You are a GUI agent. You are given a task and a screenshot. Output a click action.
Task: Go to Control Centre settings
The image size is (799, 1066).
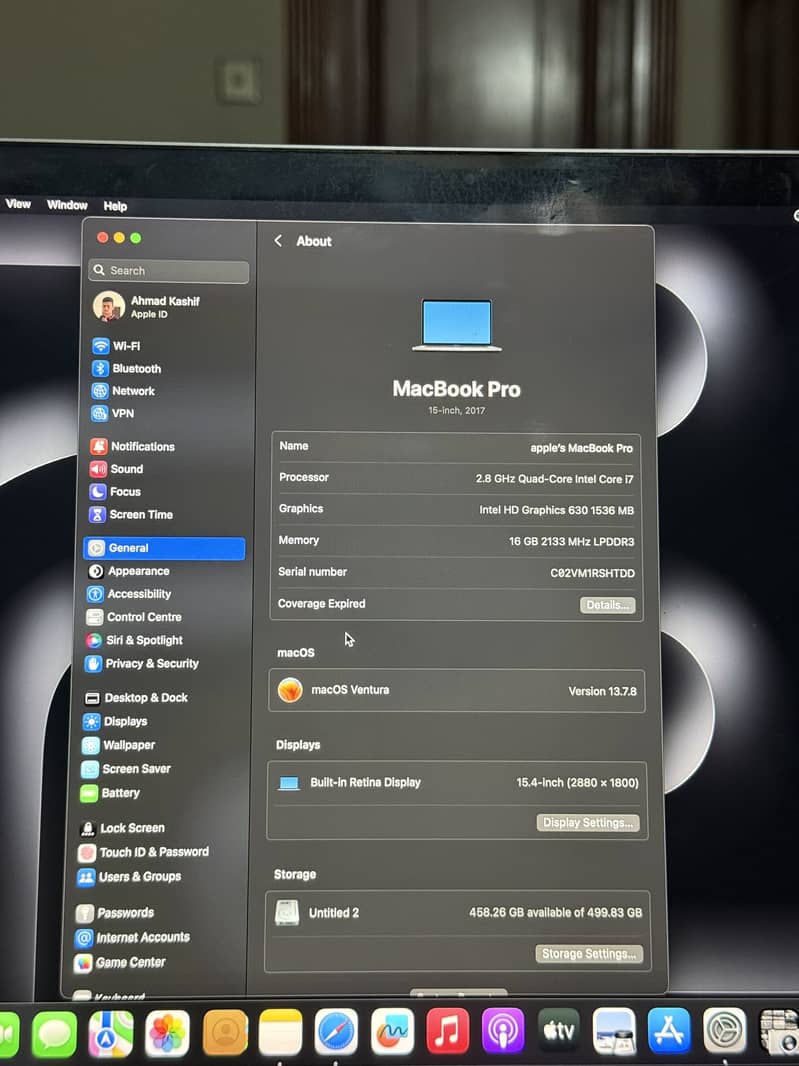[x=133, y=617]
